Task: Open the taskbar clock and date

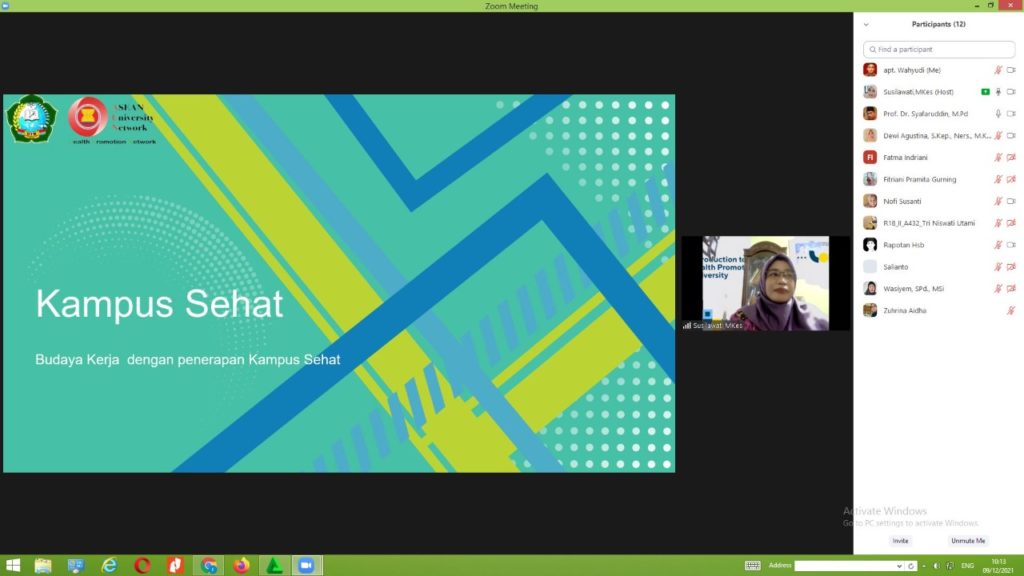Action: [999, 566]
